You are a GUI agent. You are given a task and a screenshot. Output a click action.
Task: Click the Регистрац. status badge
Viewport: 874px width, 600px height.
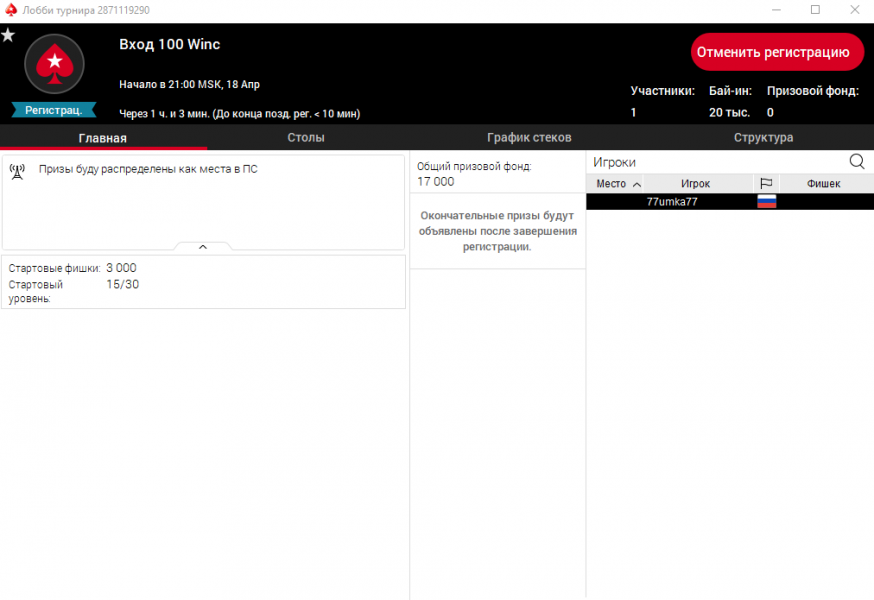[54, 110]
